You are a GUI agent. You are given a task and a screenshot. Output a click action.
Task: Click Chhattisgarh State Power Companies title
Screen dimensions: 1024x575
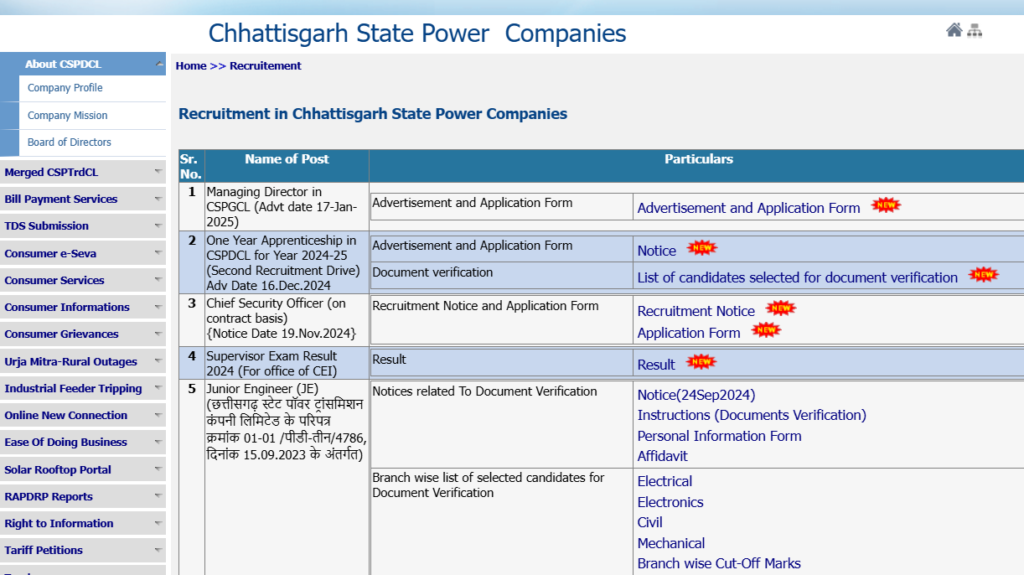(x=417, y=33)
